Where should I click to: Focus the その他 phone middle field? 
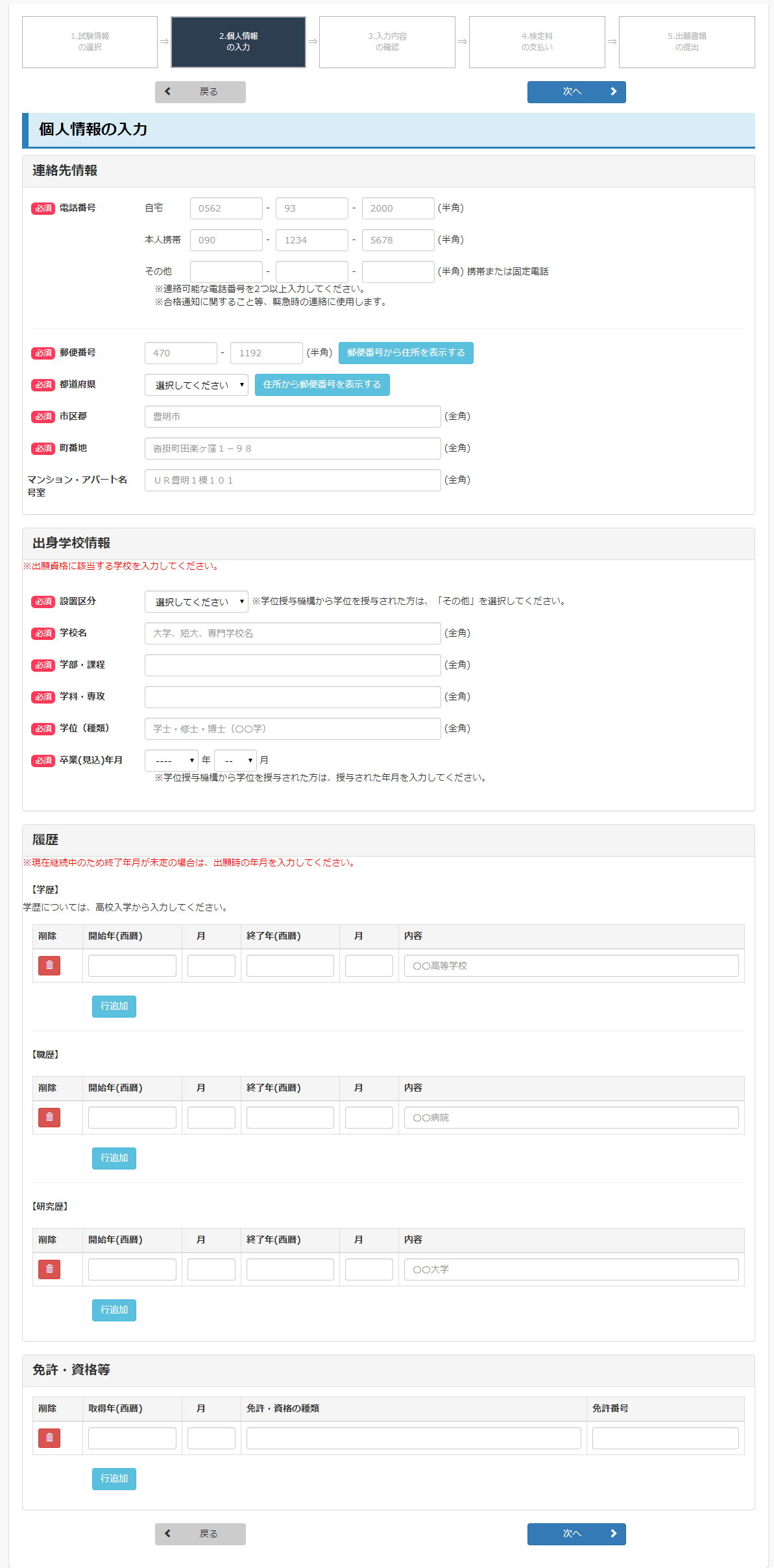312,272
